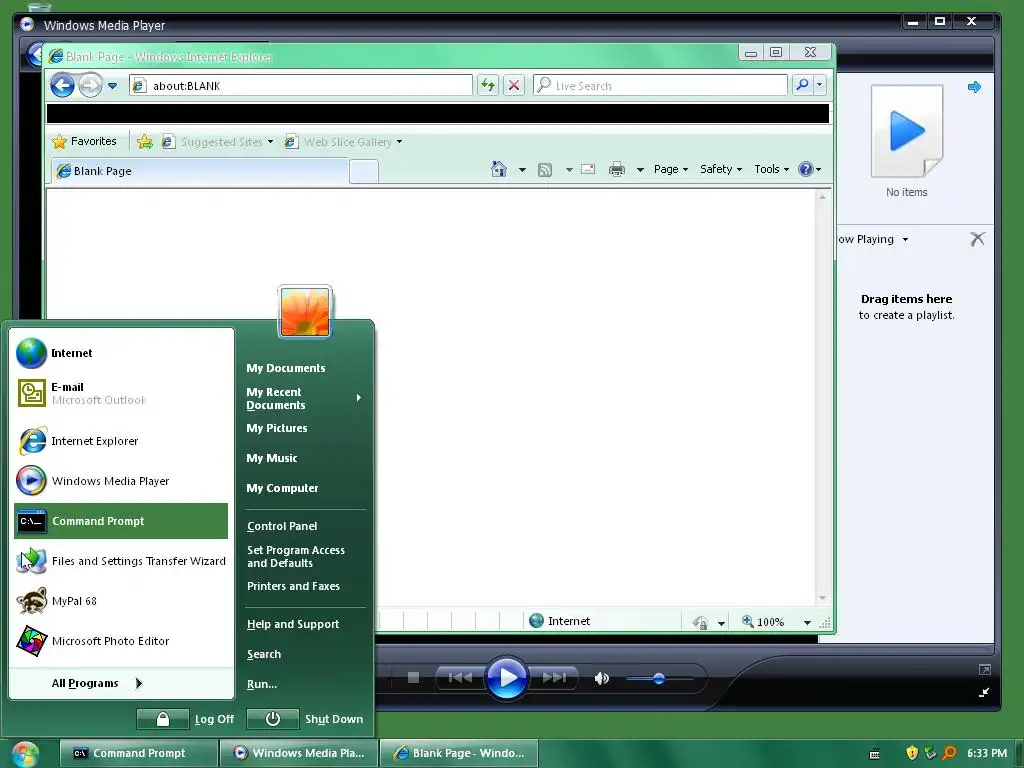Open Files and Settings Transfer Wizard
This screenshot has height=768, width=1024.
tap(121, 561)
